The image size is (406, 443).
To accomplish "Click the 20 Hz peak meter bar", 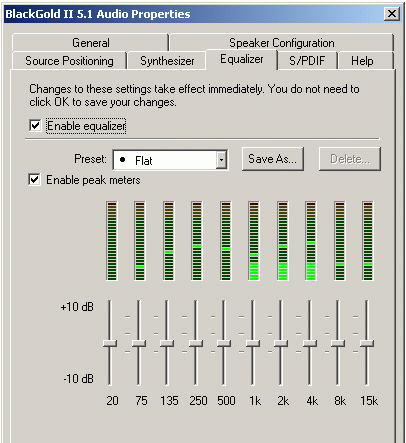I will pos(112,241).
